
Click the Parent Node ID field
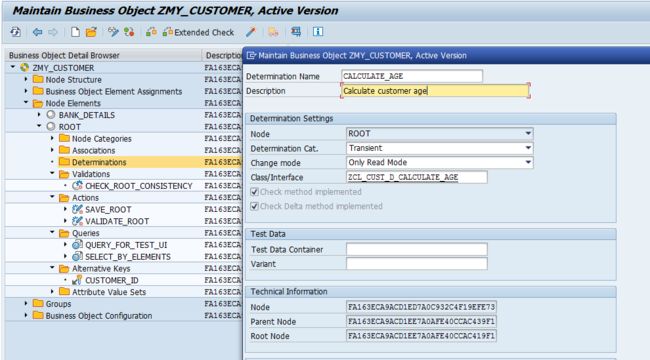pos(421,321)
